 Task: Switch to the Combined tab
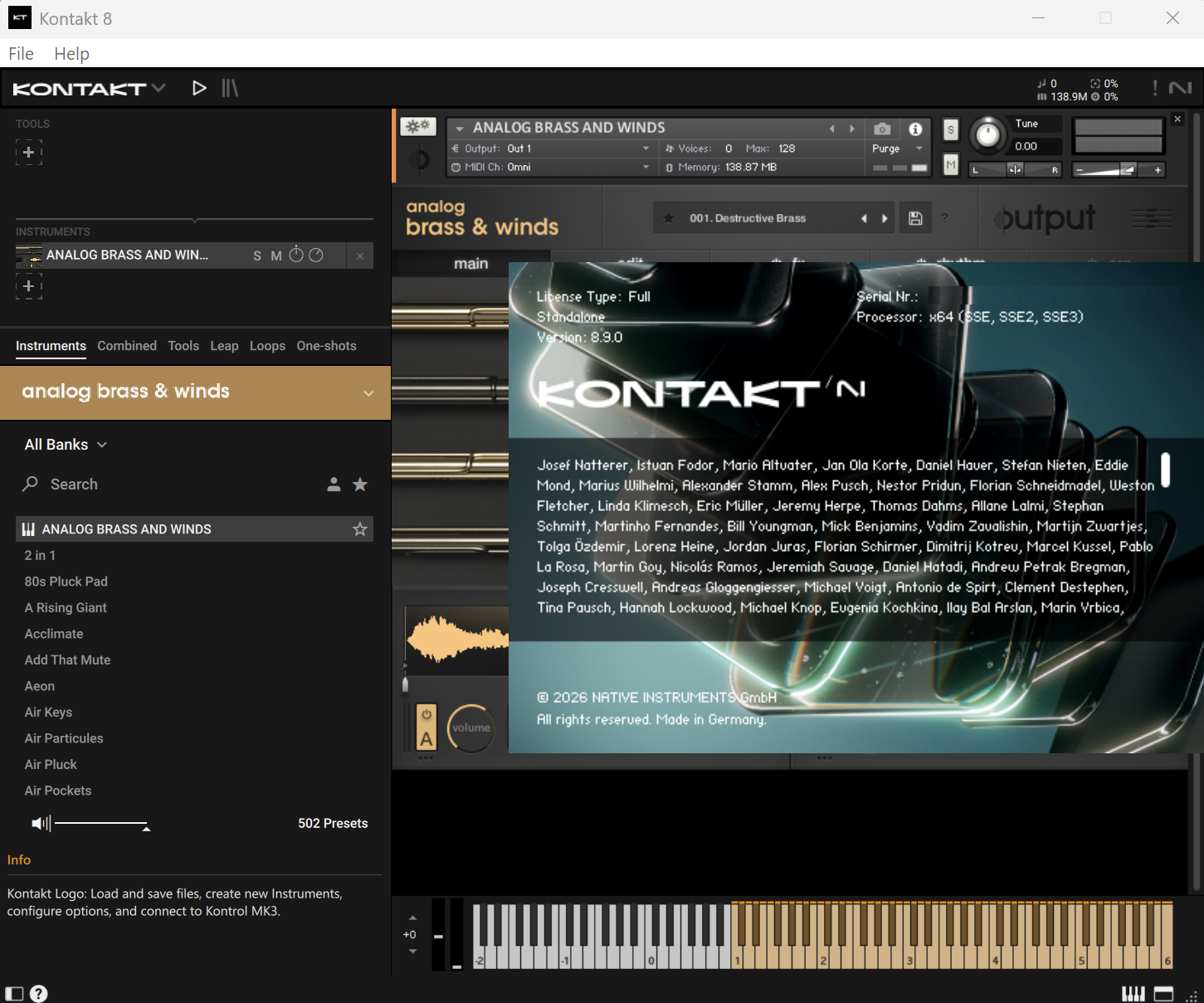click(126, 346)
